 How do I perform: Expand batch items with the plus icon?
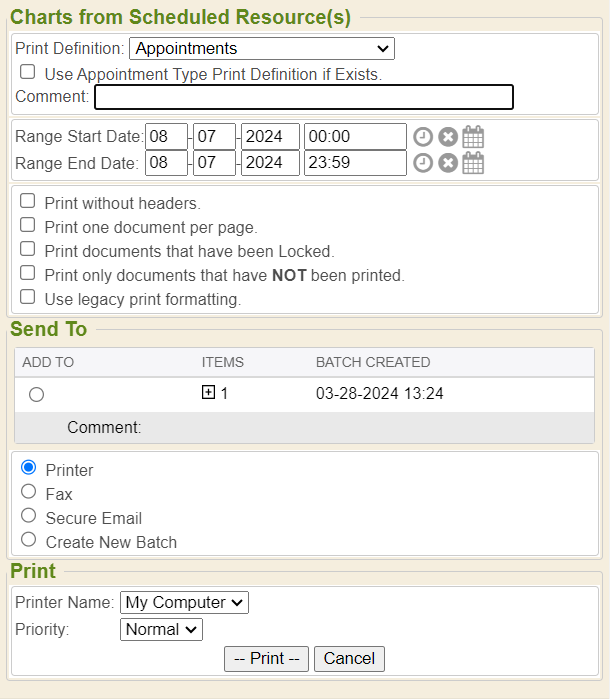coord(208,393)
